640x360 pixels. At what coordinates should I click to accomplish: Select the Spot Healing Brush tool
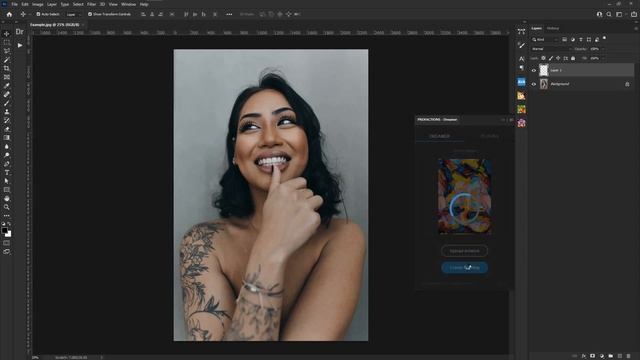pos(7,94)
